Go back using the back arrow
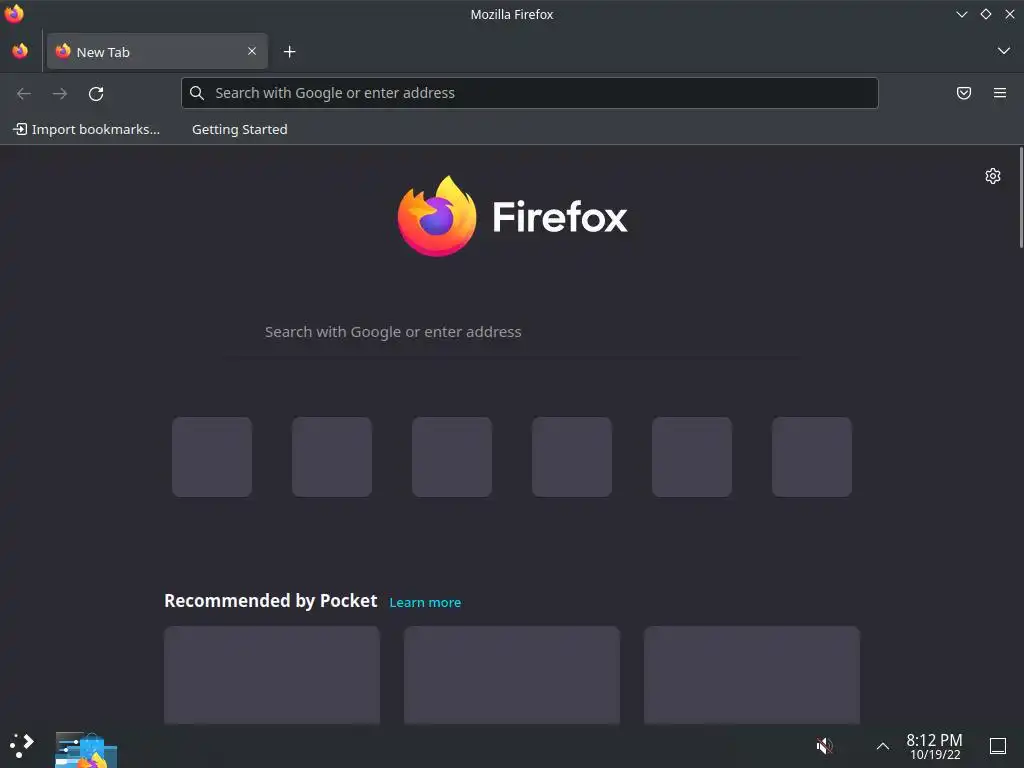The width and height of the screenshot is (1024, 768). tap(24, 93)
